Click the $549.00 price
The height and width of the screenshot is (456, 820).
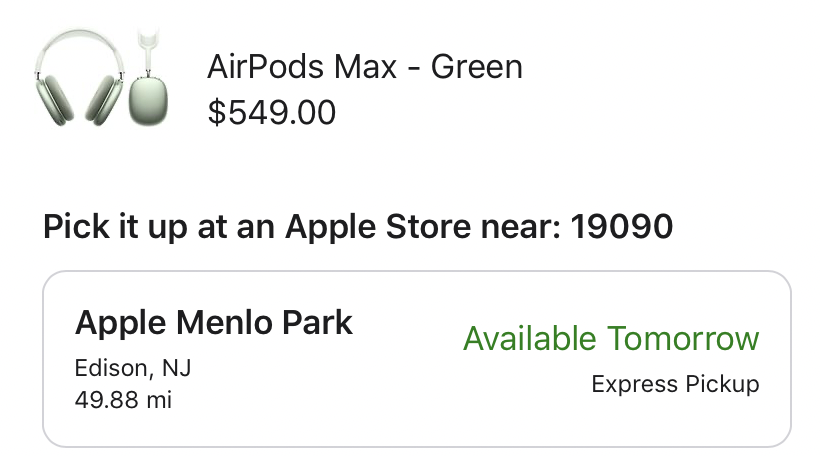271,112
